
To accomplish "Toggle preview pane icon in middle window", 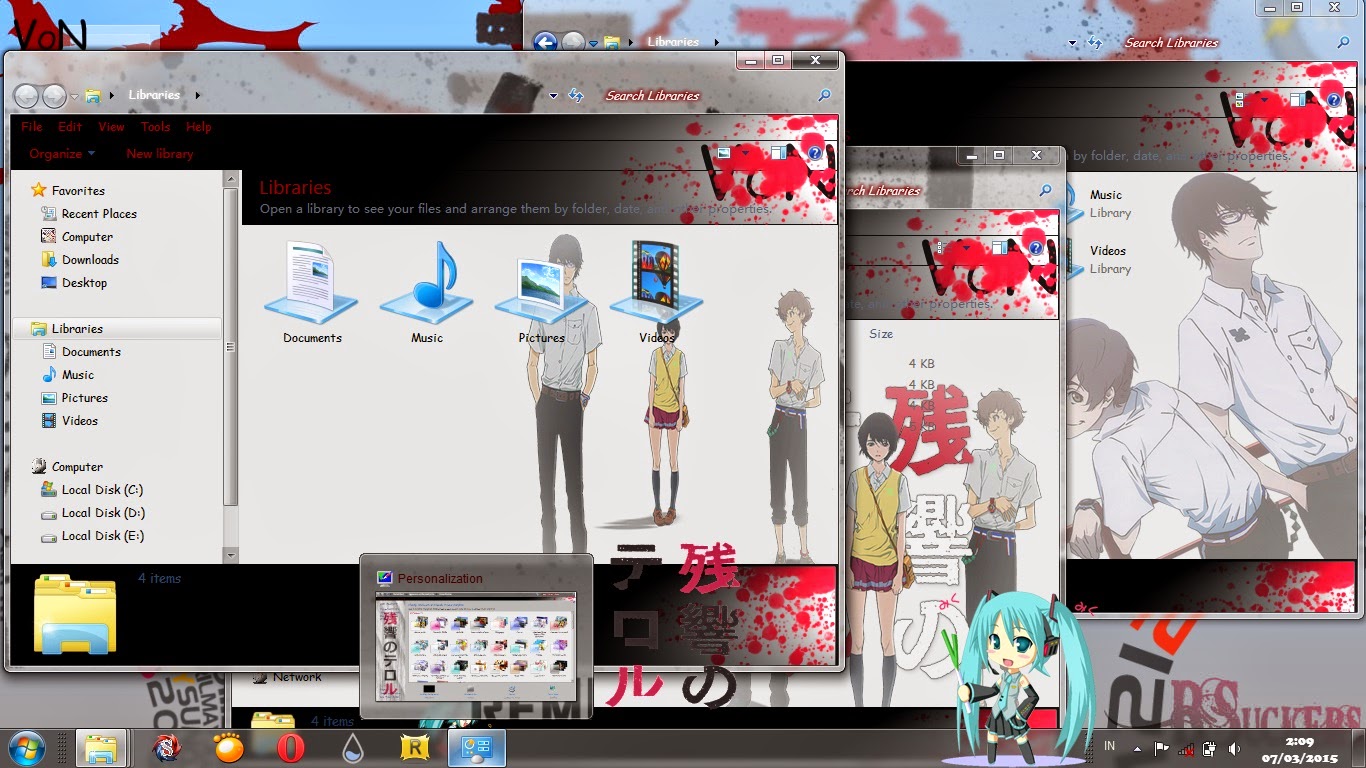I will click(x=1000, y=247).
